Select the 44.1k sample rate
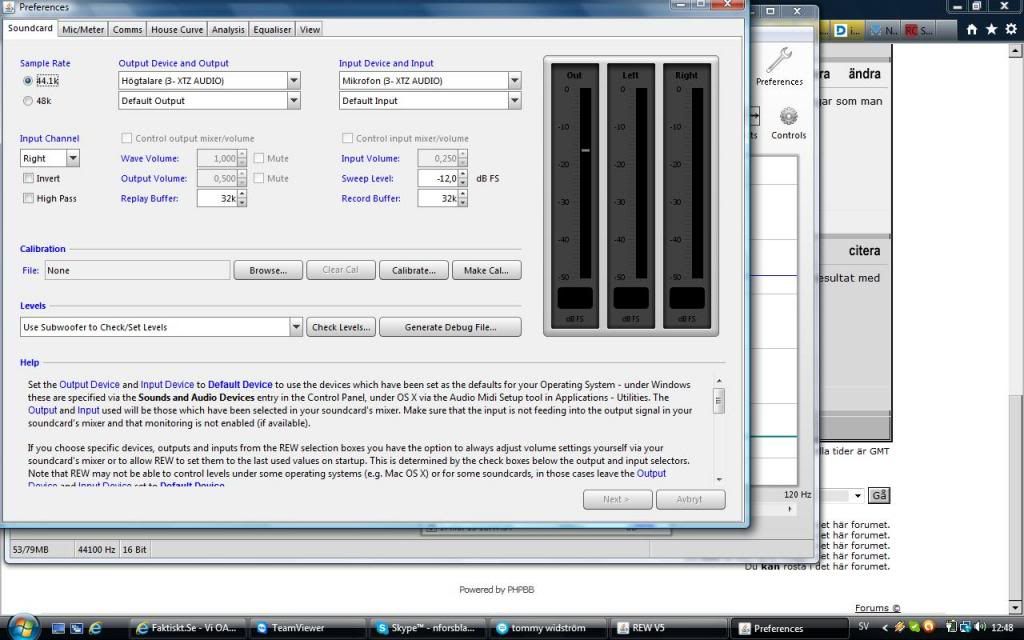1024x640 pixels. click(27, 81)
